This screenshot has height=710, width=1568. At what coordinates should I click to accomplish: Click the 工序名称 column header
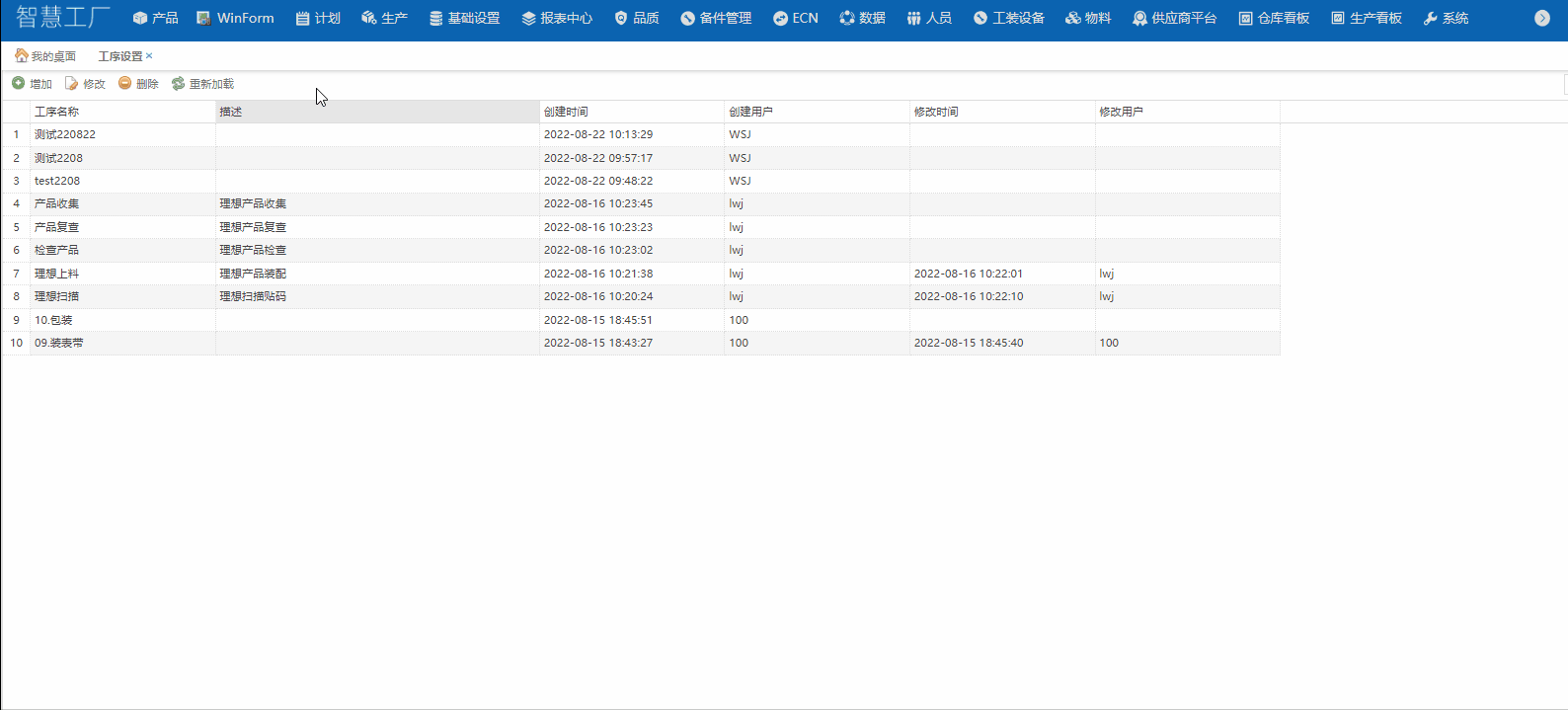(x=57, y=112)
